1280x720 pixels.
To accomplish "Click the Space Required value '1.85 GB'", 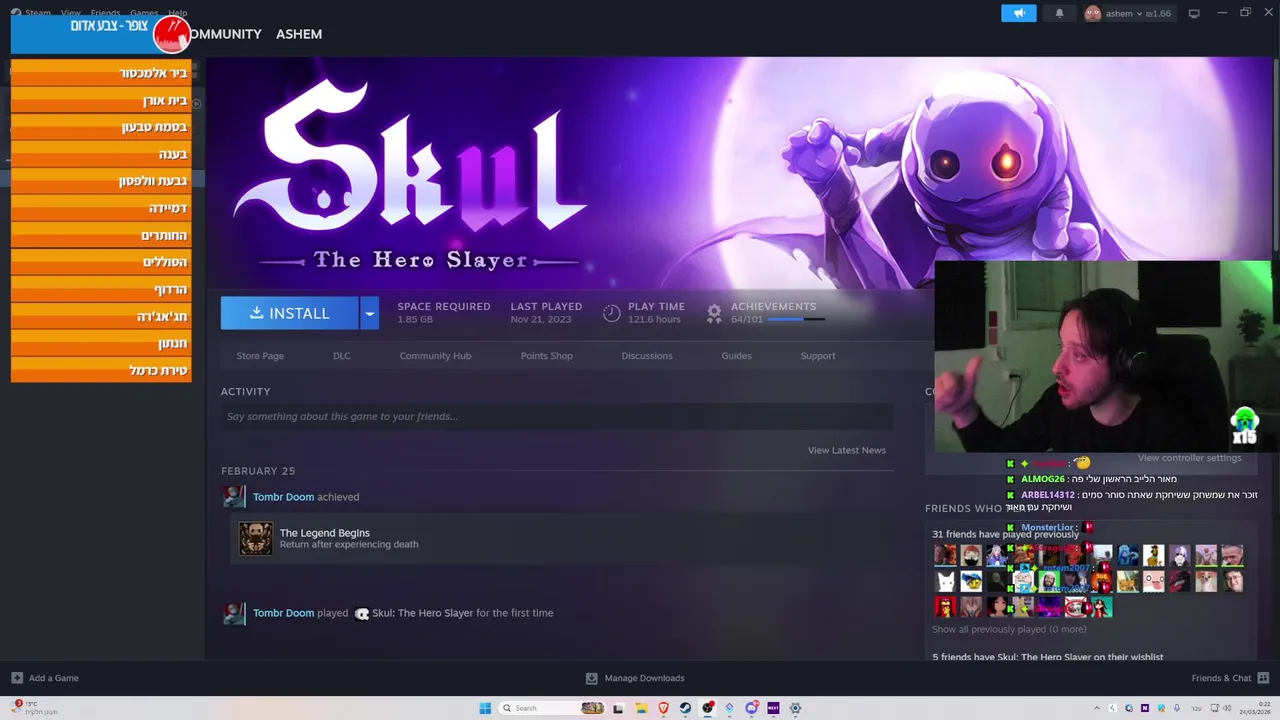I will tap(415, 320).
